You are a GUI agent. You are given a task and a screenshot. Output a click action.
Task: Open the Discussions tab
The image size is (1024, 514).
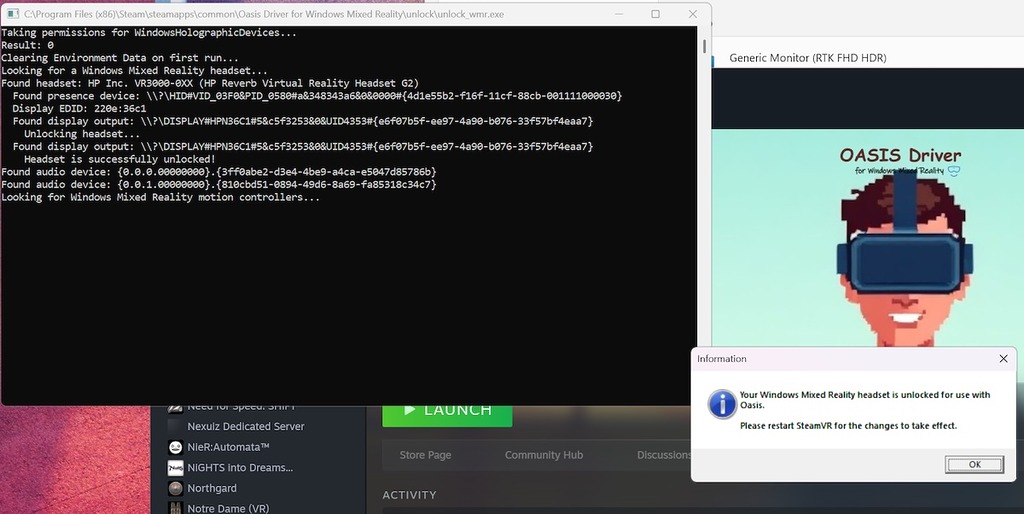(664, 455)
